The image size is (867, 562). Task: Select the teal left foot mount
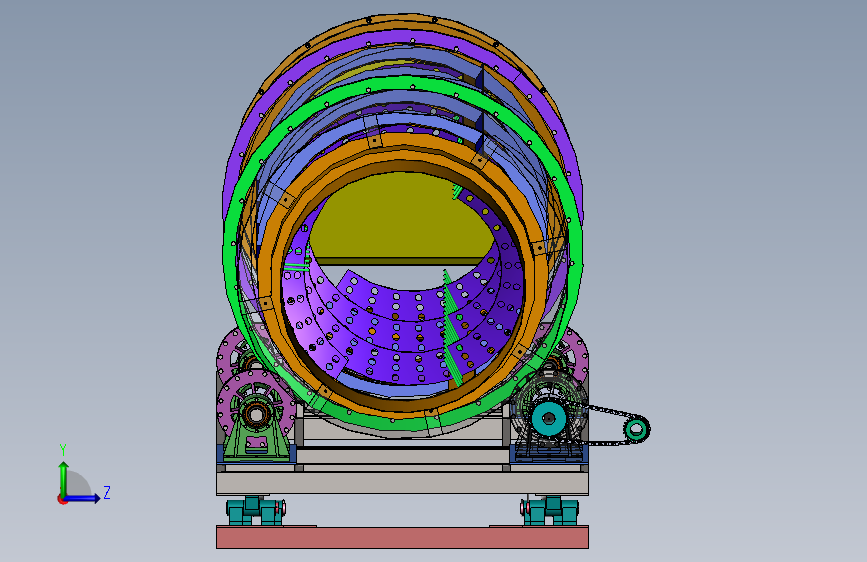point(255,511)
